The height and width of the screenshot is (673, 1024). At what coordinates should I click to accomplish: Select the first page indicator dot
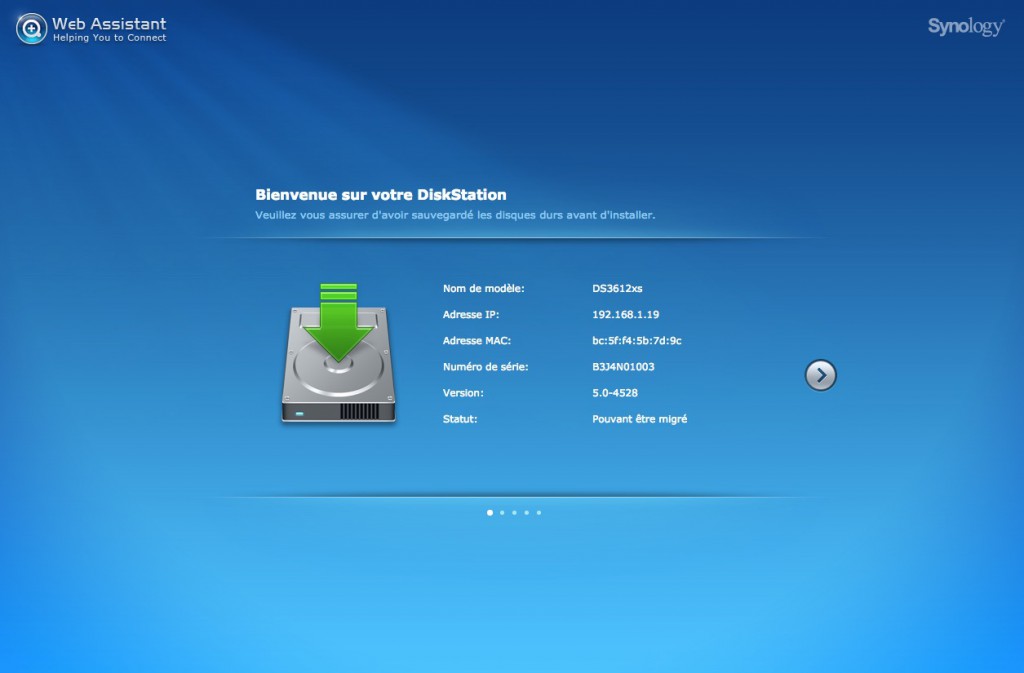(x=490, y=512)
